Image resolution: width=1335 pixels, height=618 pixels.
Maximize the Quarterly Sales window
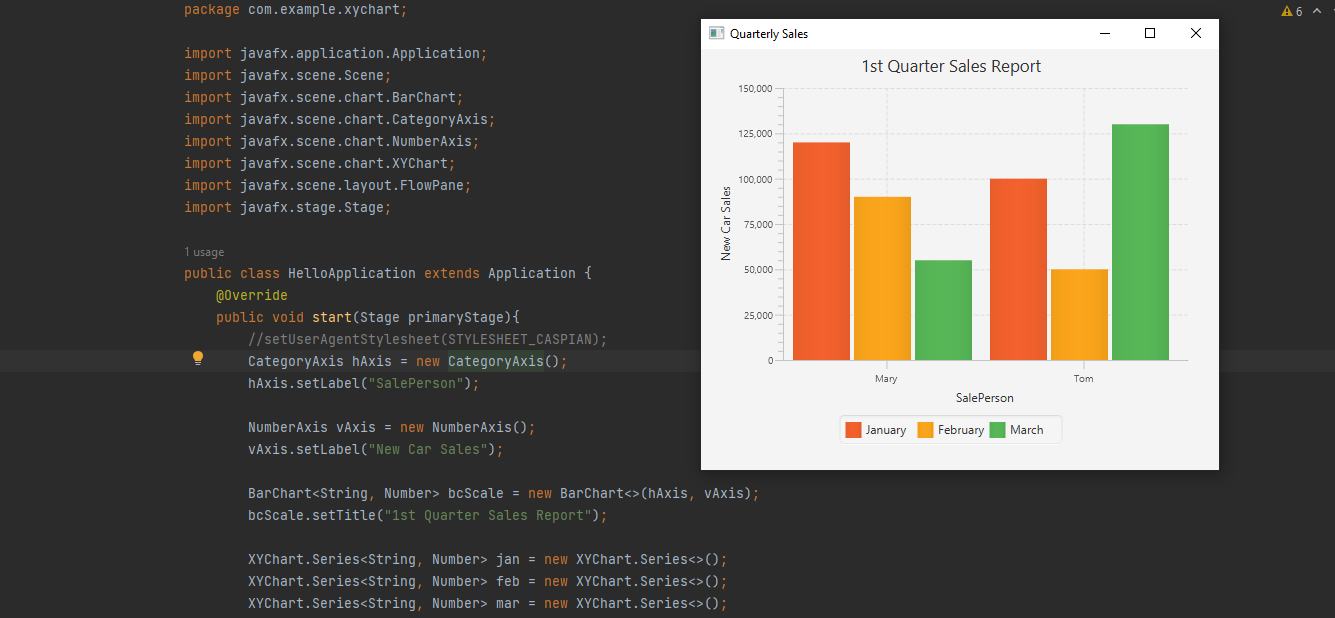click(1150, 33)
